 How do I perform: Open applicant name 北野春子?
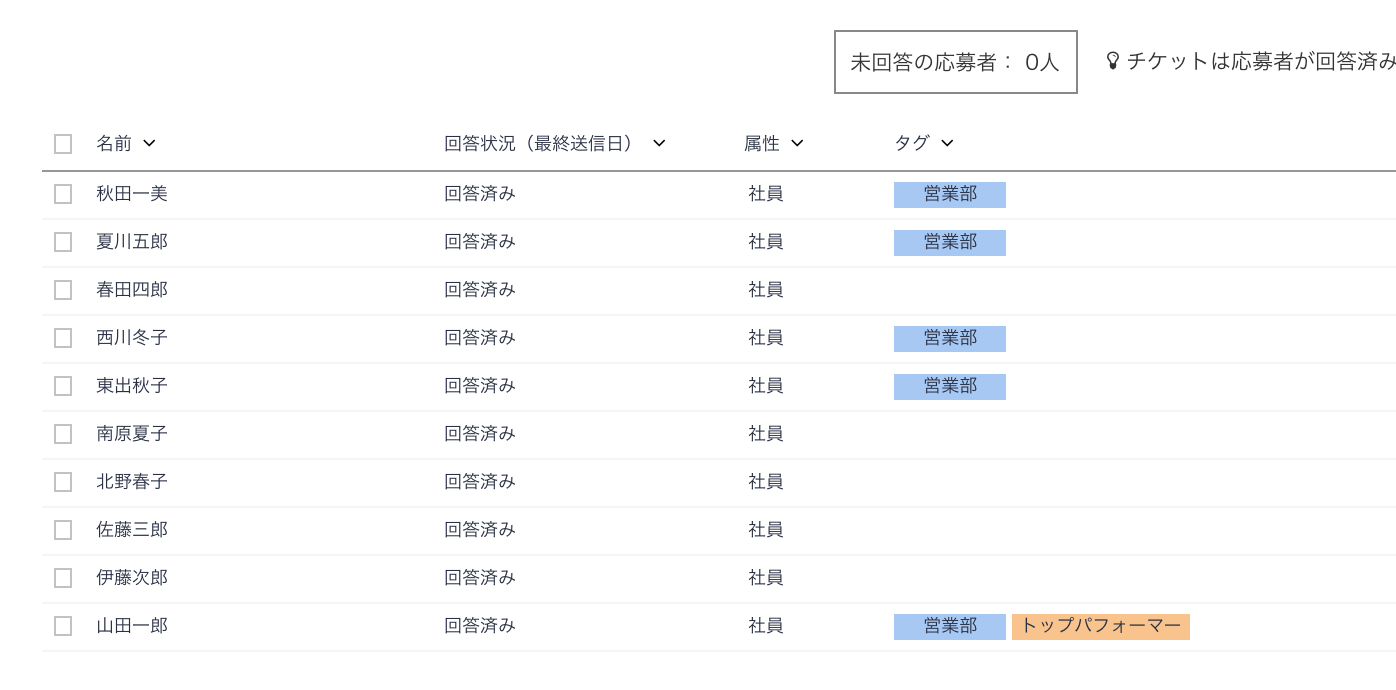pos(132,482)
